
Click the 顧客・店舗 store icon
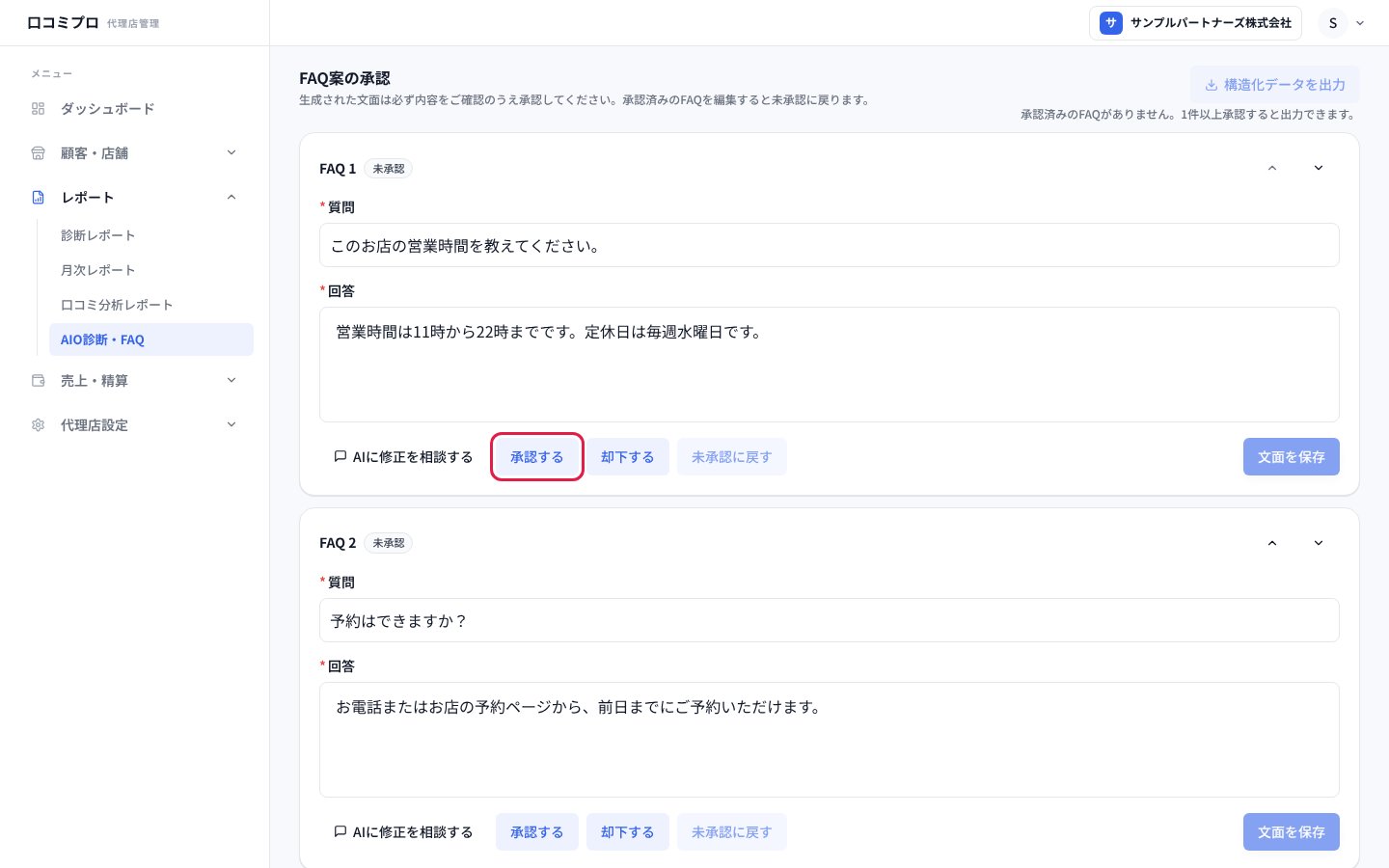39,153
